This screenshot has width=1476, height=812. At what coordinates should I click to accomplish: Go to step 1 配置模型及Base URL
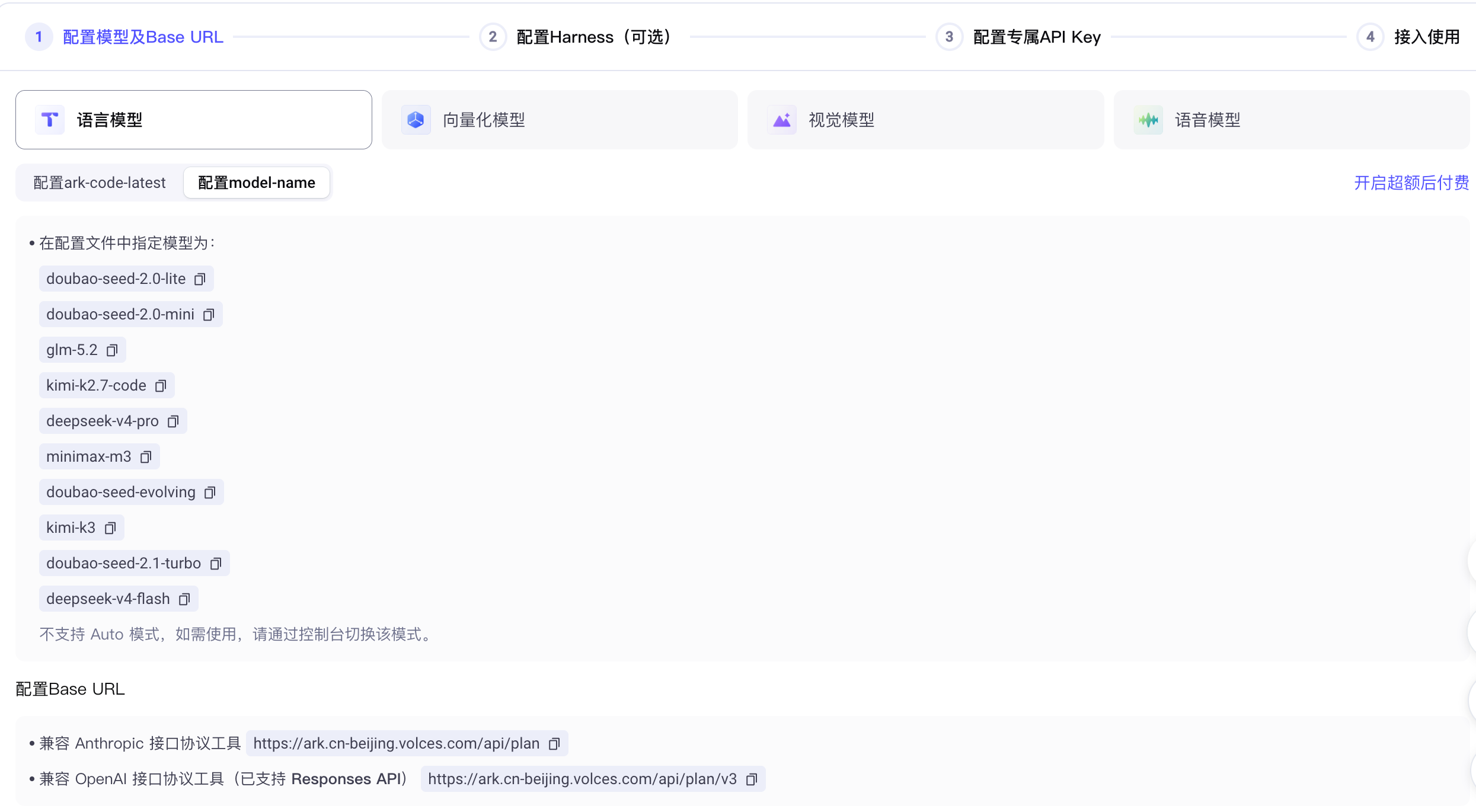click(x=124, y=37)
